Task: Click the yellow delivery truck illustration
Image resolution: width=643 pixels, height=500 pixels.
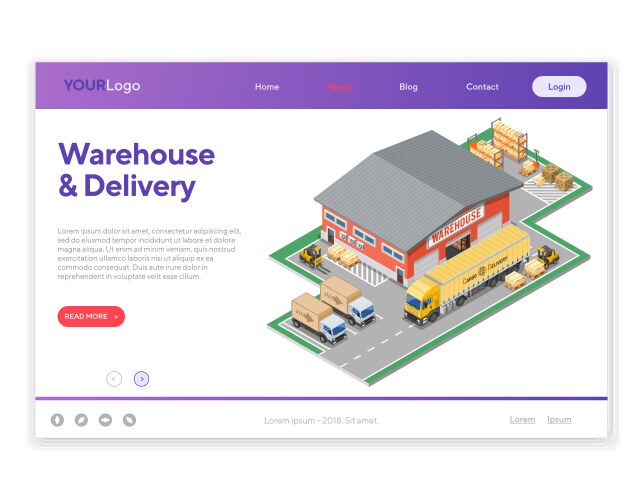Action: (465, 274)
